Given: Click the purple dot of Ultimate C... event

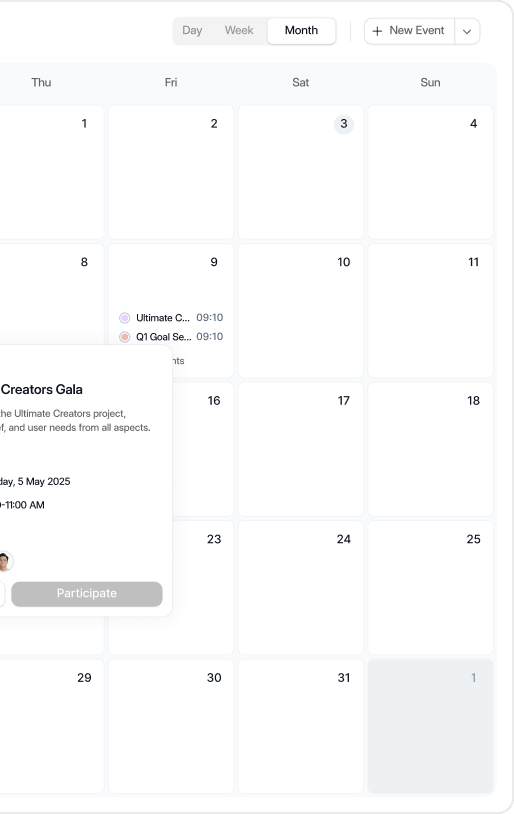Looking at the screenshot, I should [125, 318].
